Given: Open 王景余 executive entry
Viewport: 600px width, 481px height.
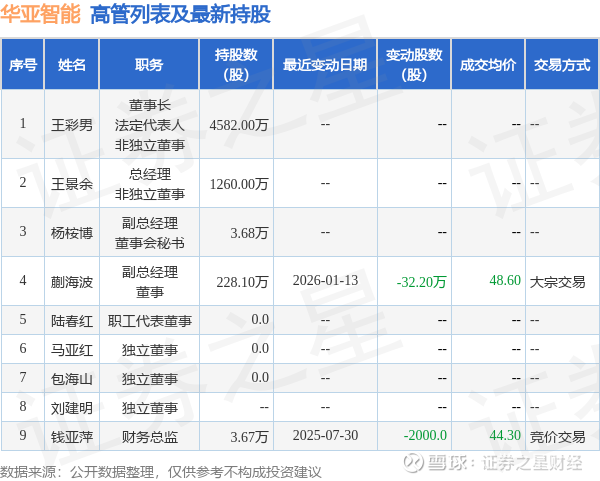Looking at the screenshot, I should tap(72, 184).
